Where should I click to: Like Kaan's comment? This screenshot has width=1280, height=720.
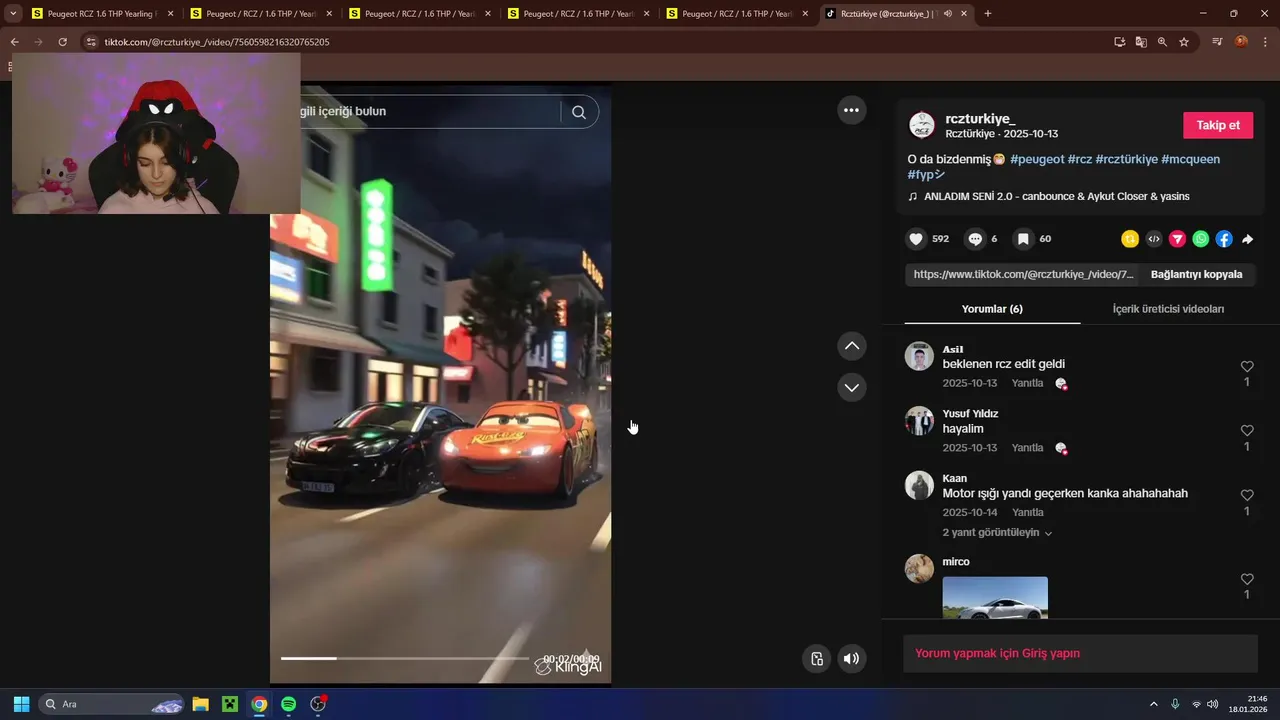pos(1247,496)
